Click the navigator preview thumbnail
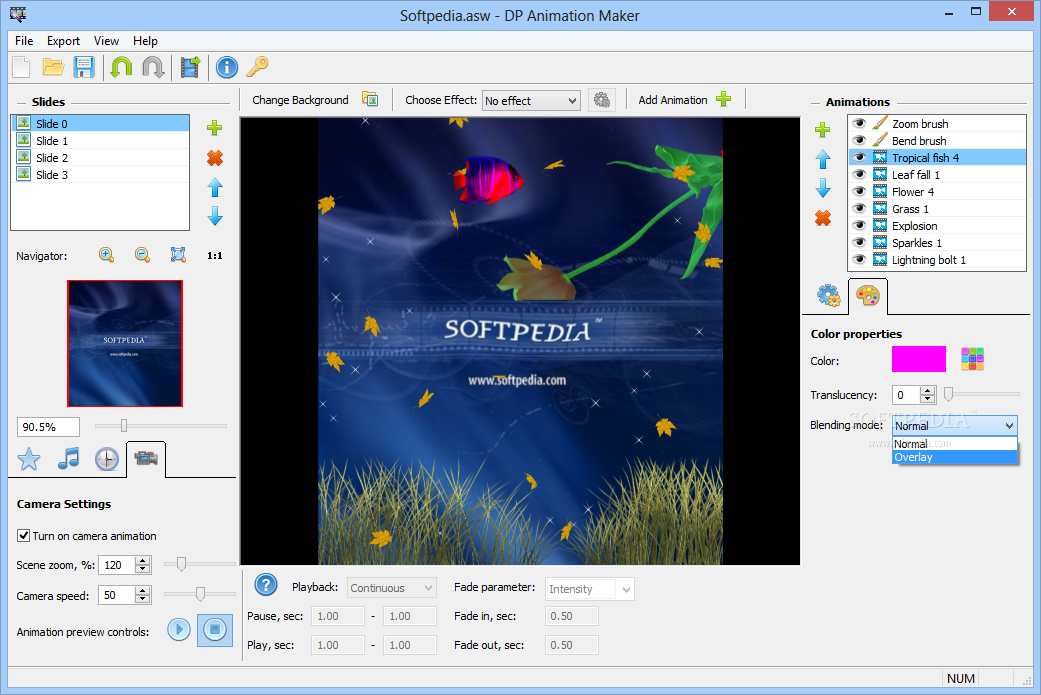This screenshot has height=695, width=1041. click(x=125, y=343)
